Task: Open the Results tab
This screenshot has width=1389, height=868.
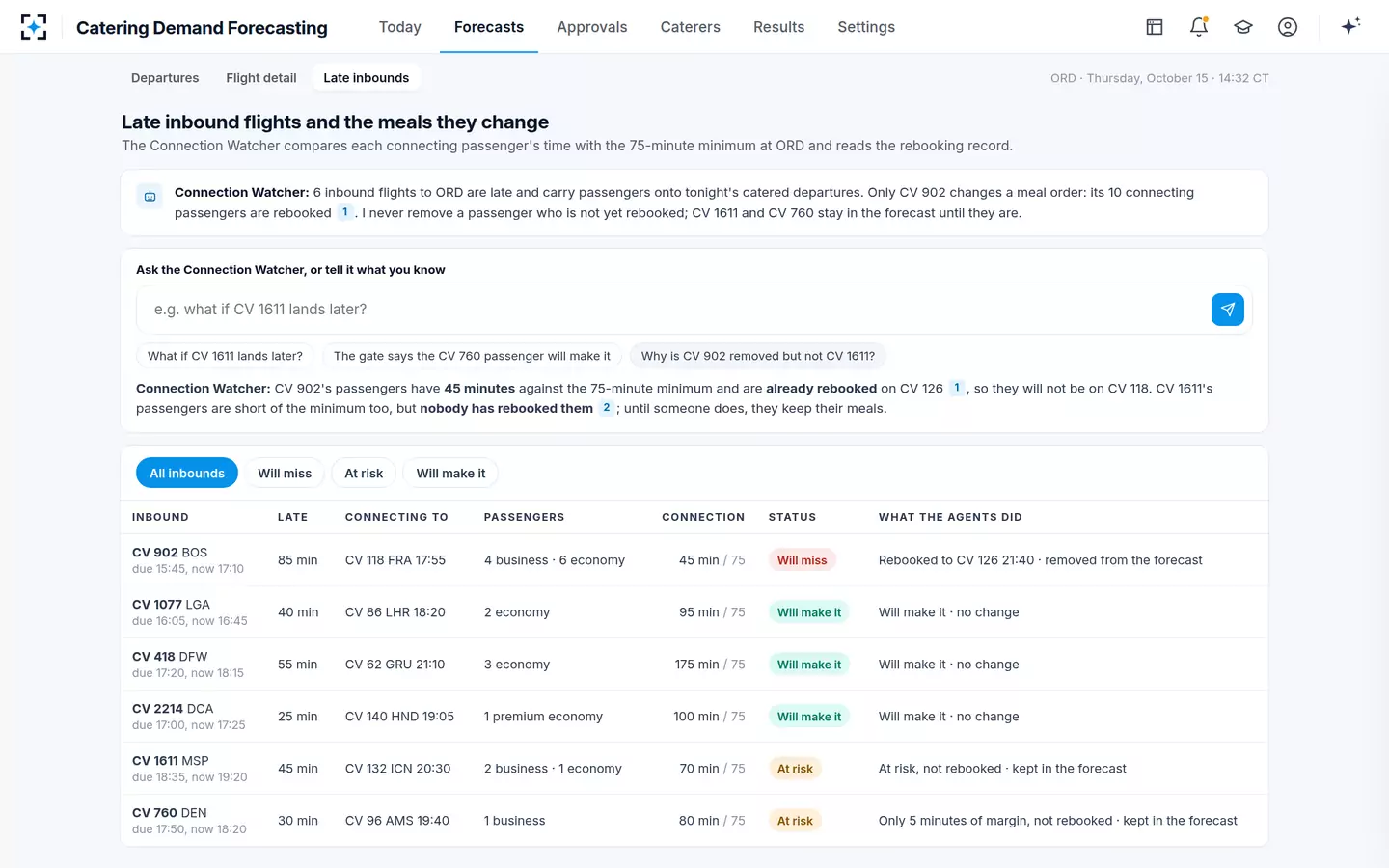Action: coord(778,27)
